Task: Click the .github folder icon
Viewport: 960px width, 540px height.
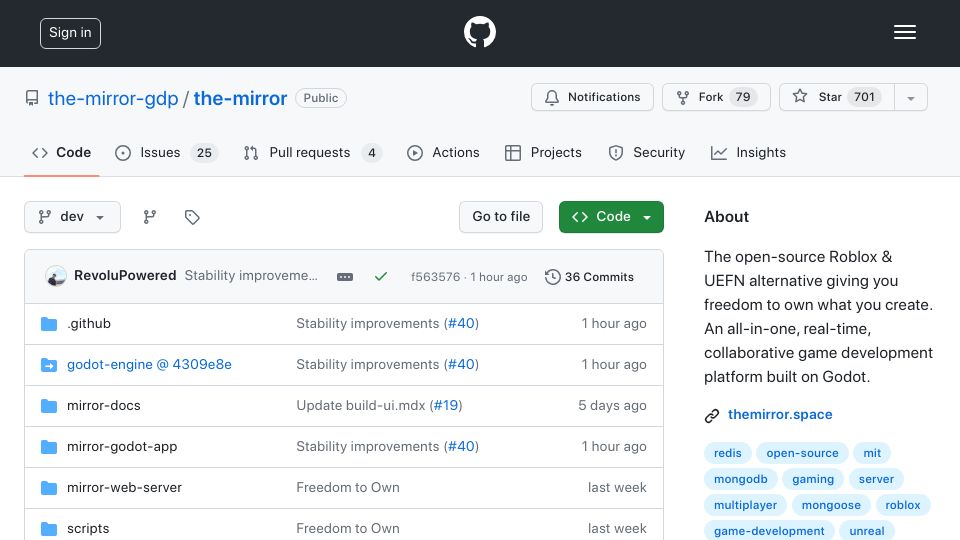Action: click(x=49, y=323)
